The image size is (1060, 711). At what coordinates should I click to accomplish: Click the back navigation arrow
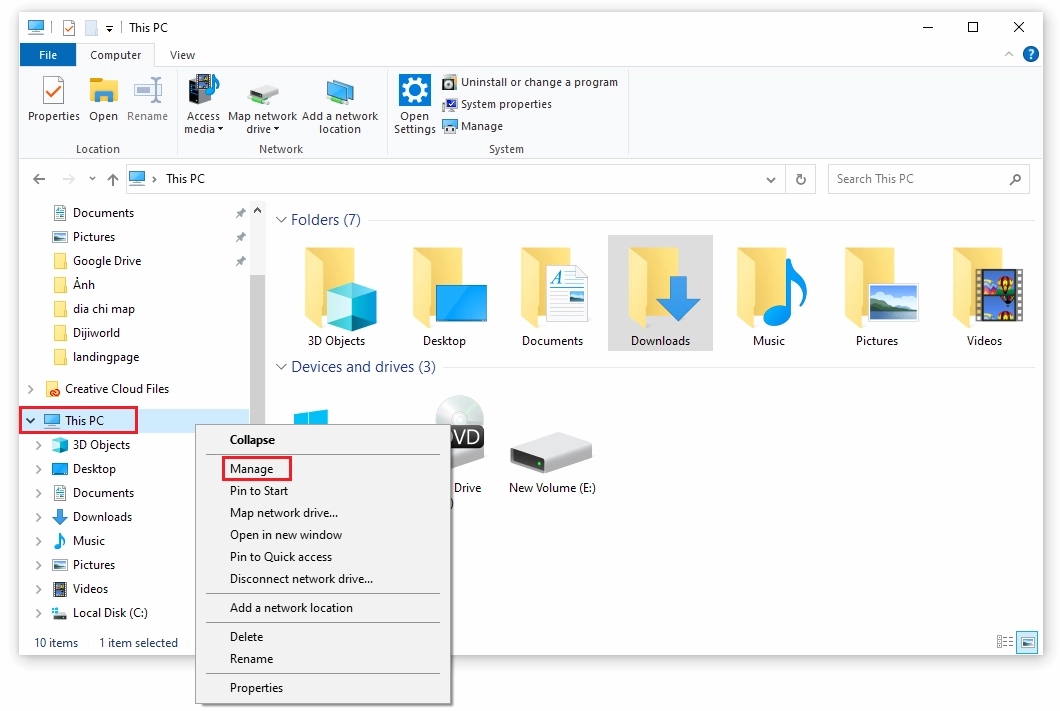[x=38, y=179]
